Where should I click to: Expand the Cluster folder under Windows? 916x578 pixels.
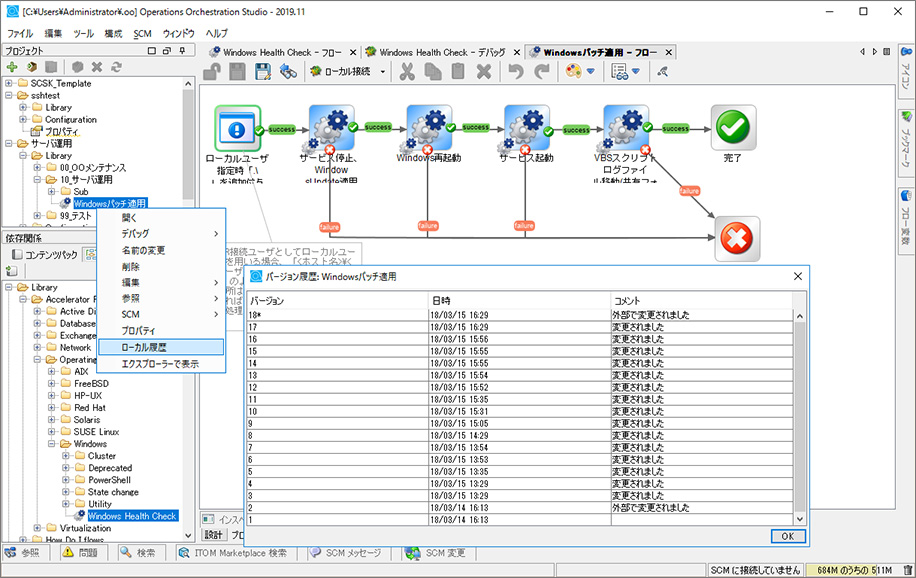65,456
